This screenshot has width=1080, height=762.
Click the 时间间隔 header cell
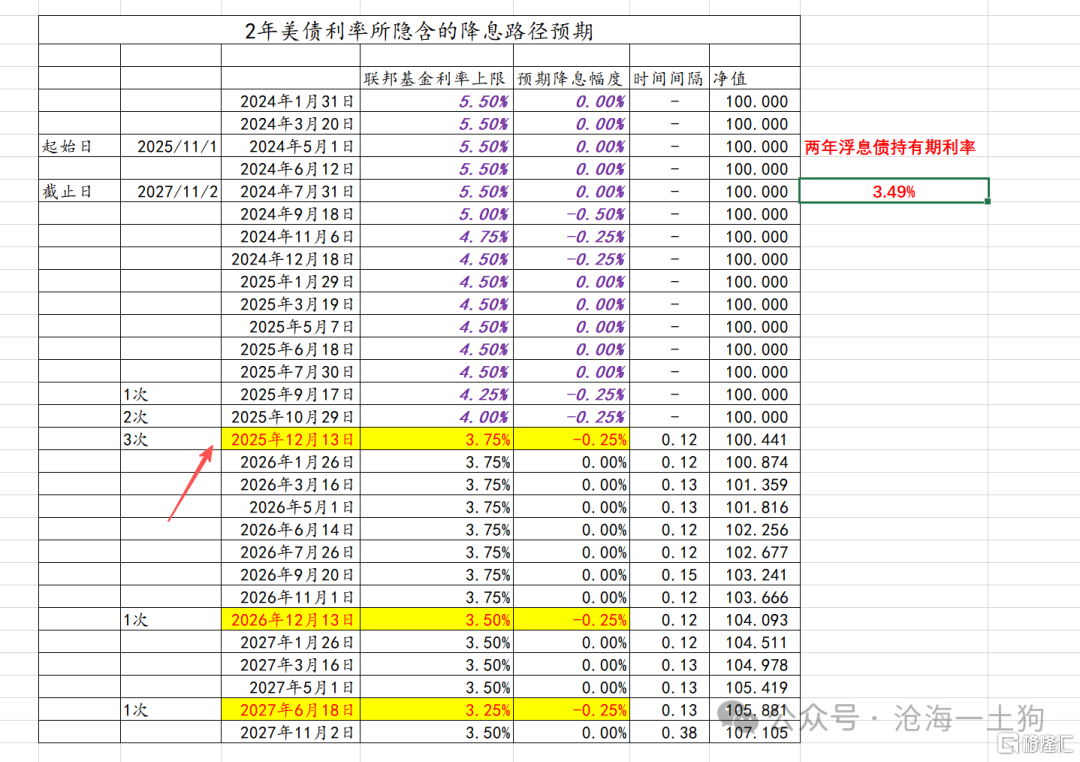(x=668, y=78)
